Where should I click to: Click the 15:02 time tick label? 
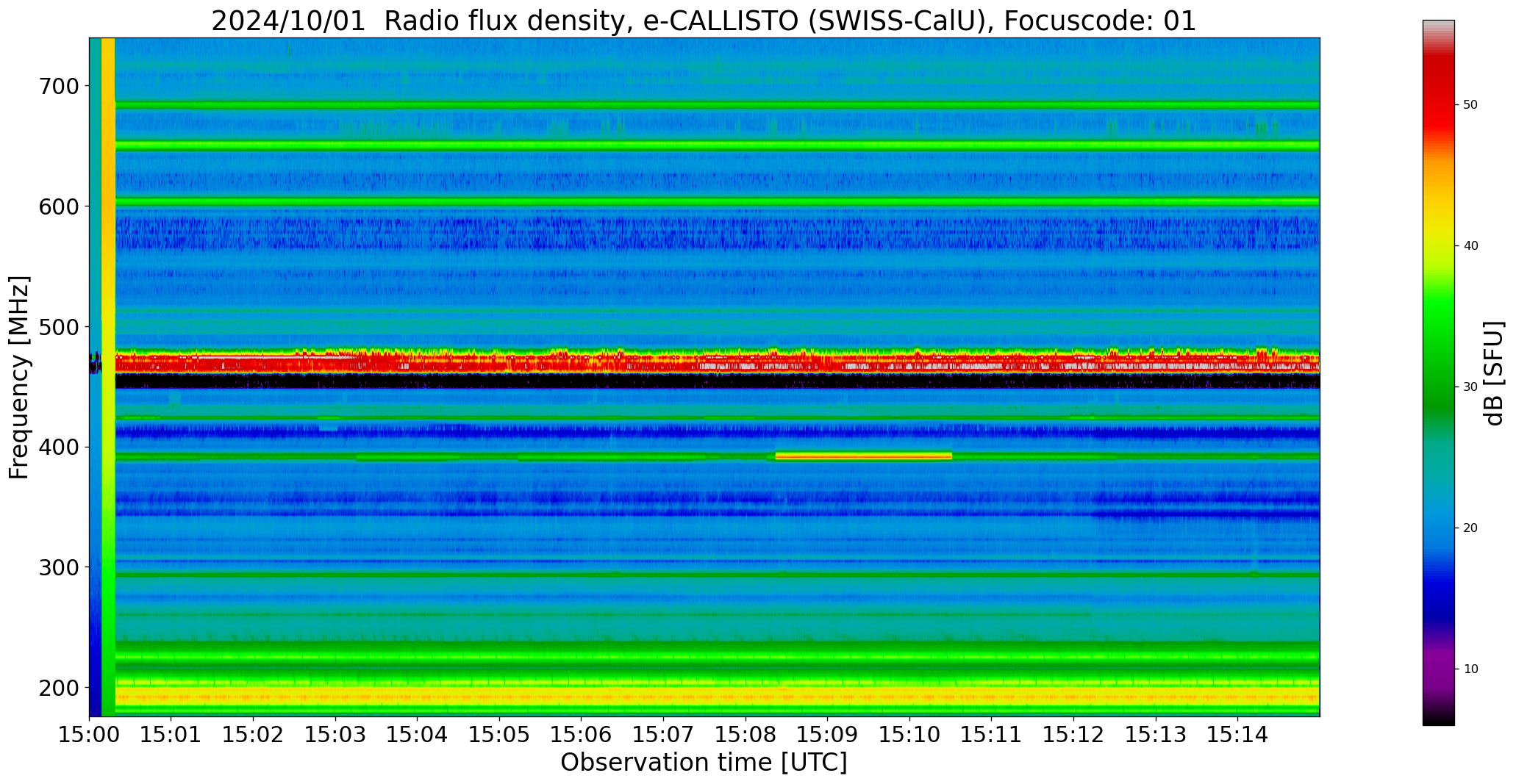pos(254,735)
